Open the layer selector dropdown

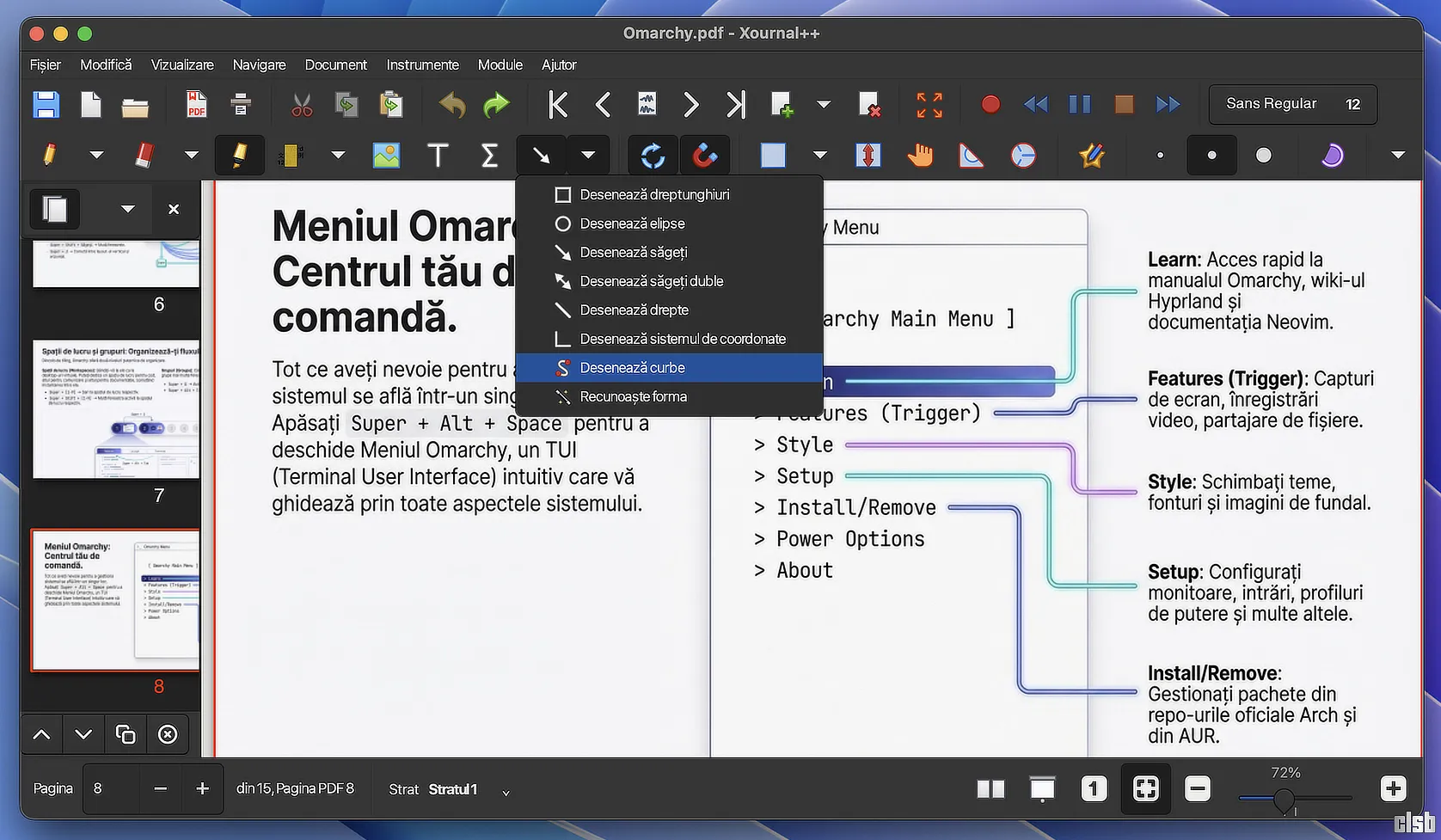tap(506, 791)
